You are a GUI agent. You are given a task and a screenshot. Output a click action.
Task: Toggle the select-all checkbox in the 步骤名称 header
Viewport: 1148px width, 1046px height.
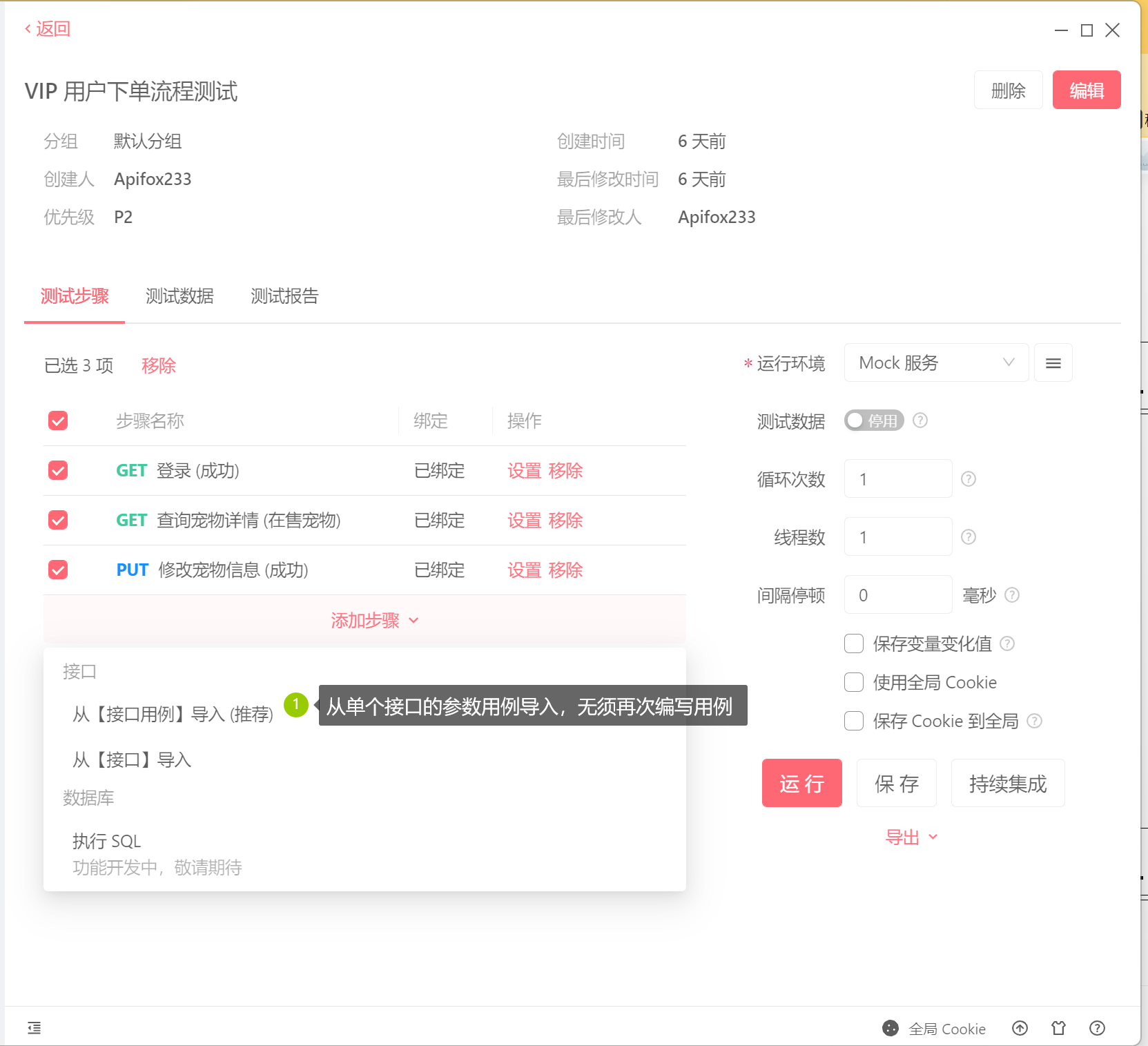pos(58,420)
